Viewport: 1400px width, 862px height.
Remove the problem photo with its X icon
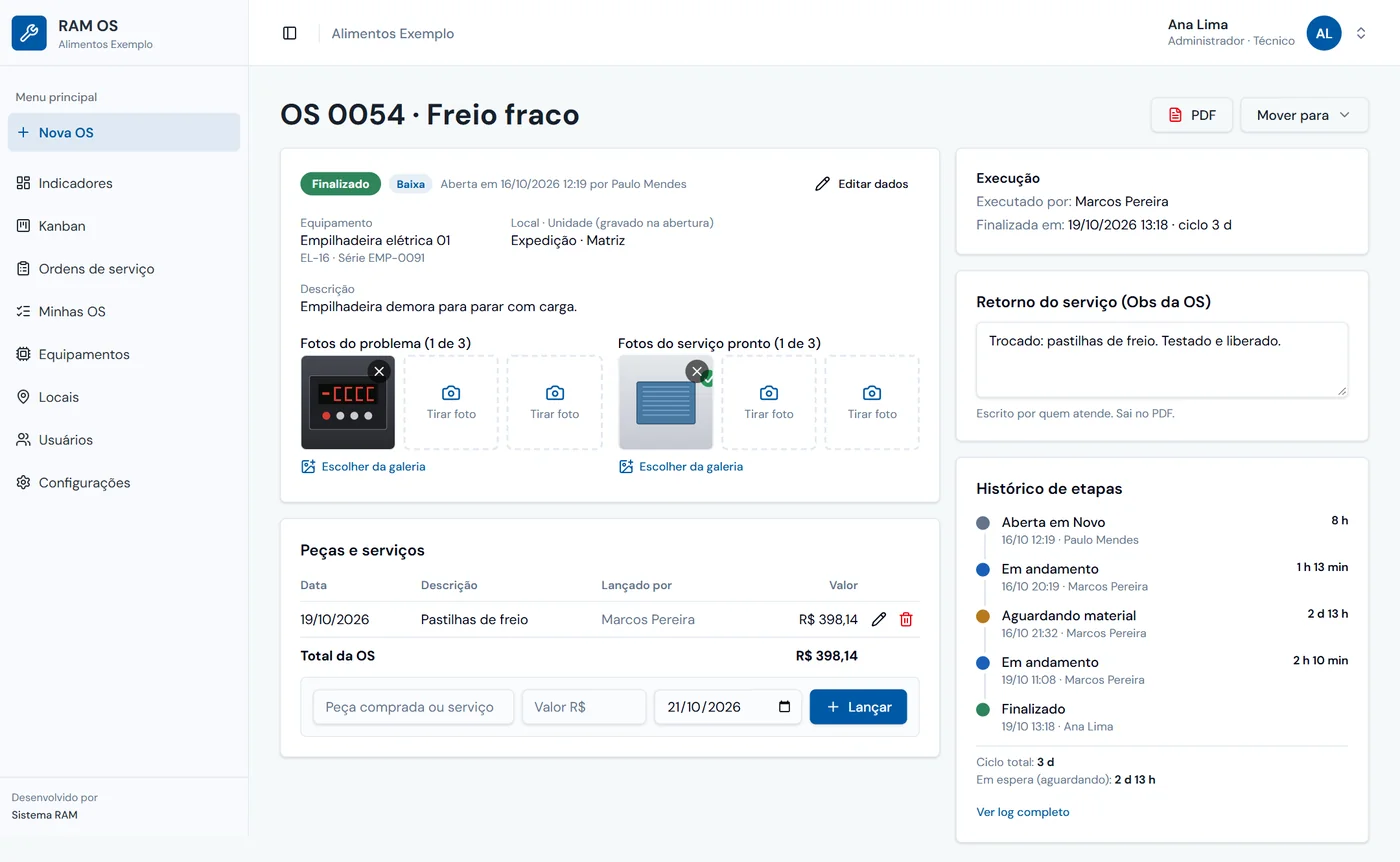pyautogui.click(x=379, y=371)
